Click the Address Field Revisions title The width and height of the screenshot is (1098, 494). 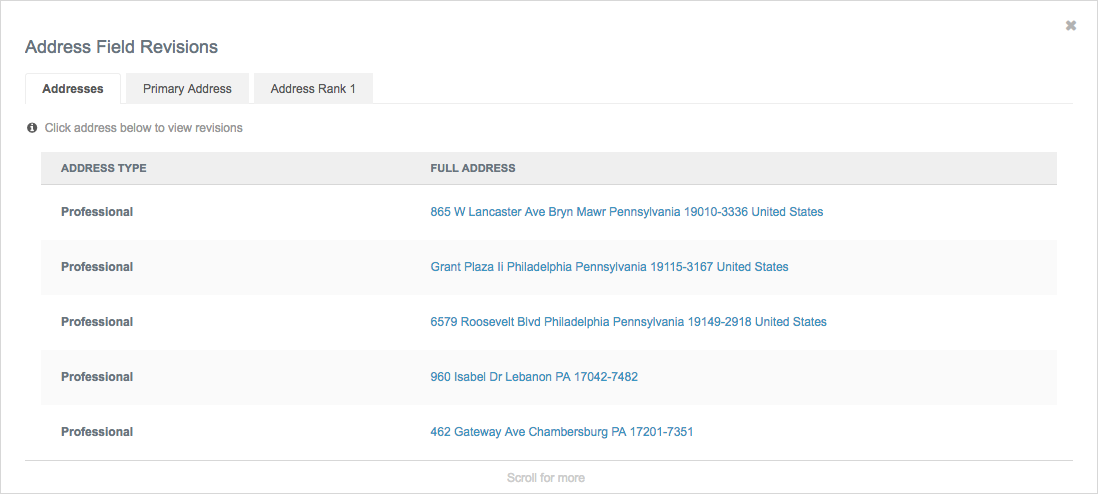[121, 47]
